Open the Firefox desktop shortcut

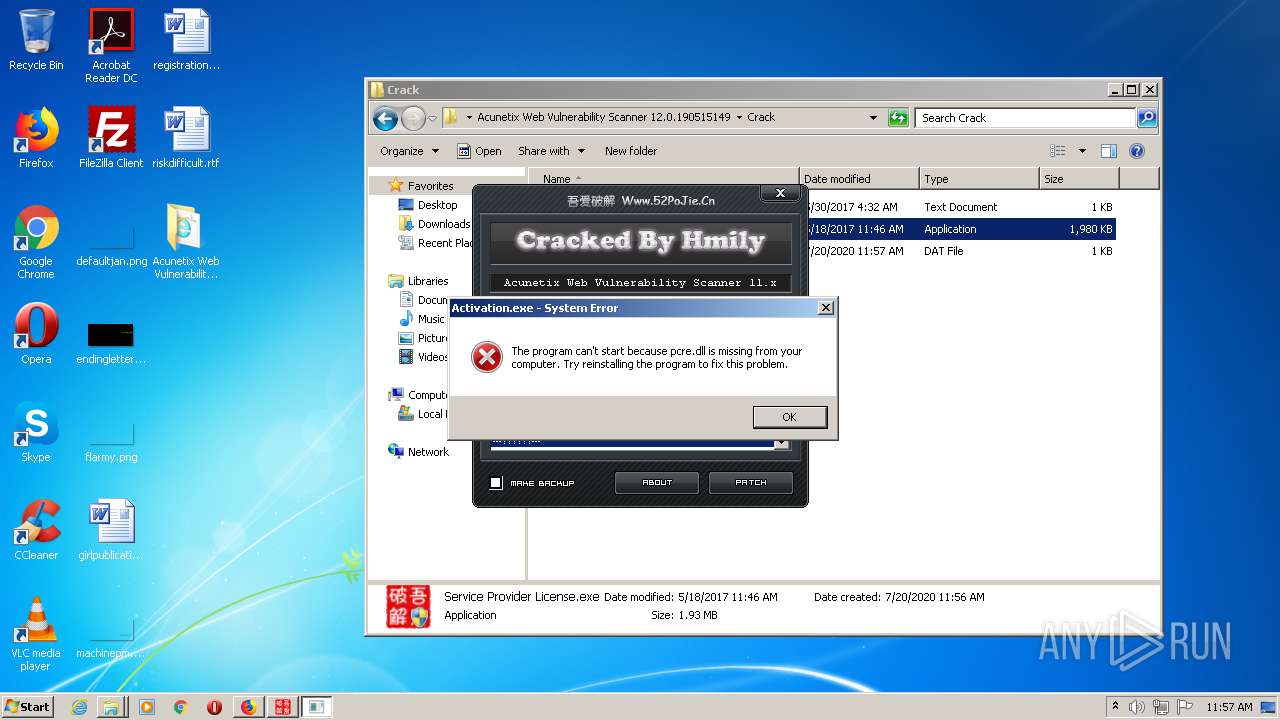point(36,137)
